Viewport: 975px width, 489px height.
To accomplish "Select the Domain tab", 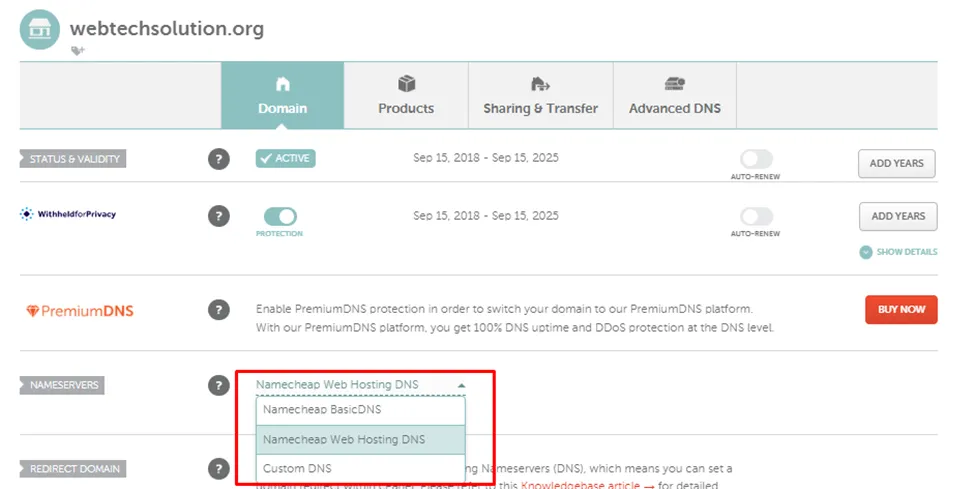I will pyautogui.click(x=282, y=95).
